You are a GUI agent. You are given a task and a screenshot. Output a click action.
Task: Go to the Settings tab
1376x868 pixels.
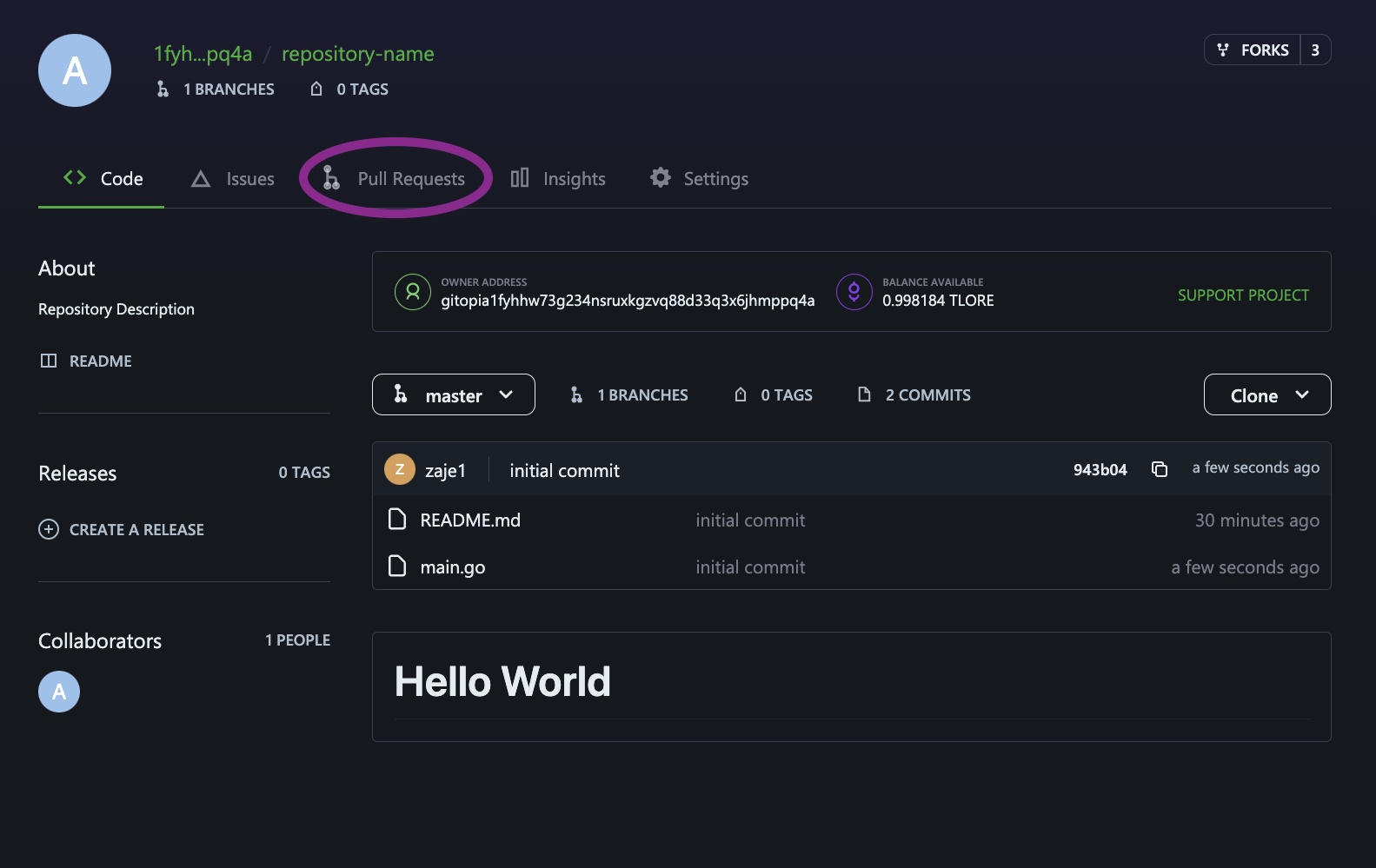699,178
